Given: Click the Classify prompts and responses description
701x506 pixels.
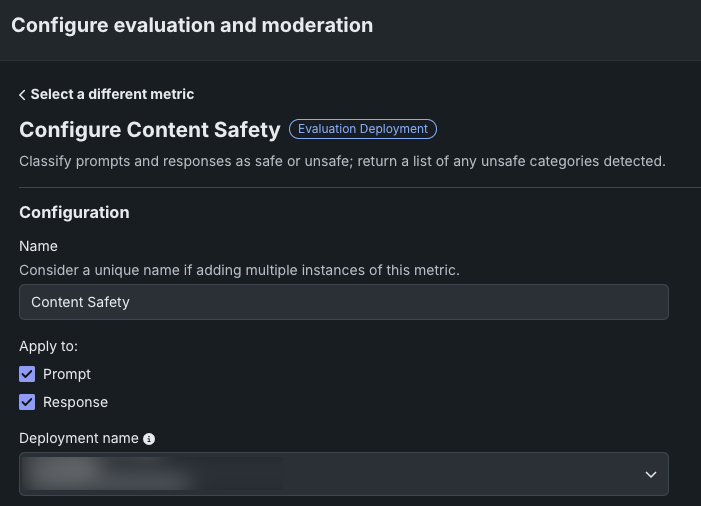Looking at the screenshot, I should [x=342, y=160].
